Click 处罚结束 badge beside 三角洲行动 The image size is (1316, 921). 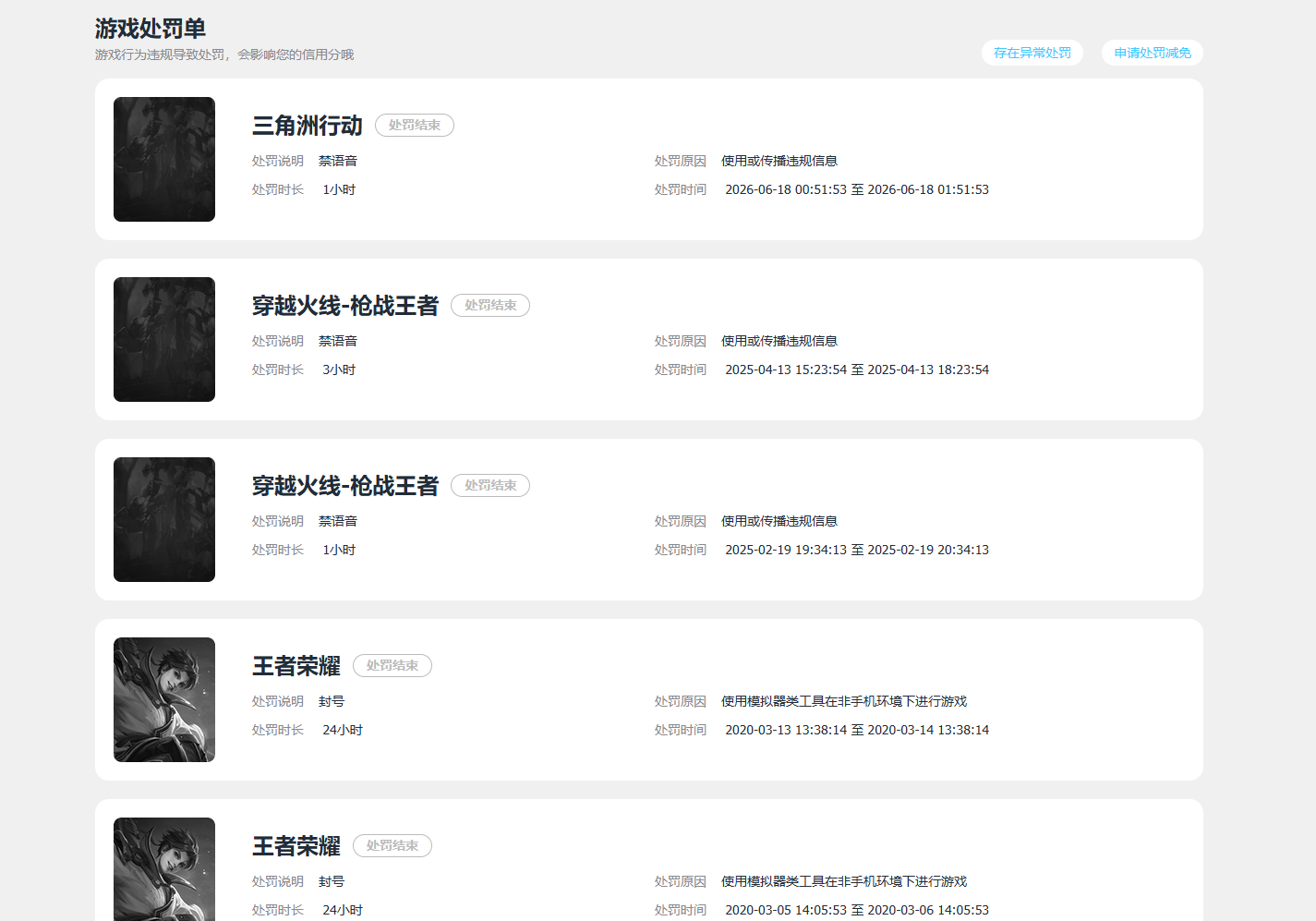tap(415, 125)
